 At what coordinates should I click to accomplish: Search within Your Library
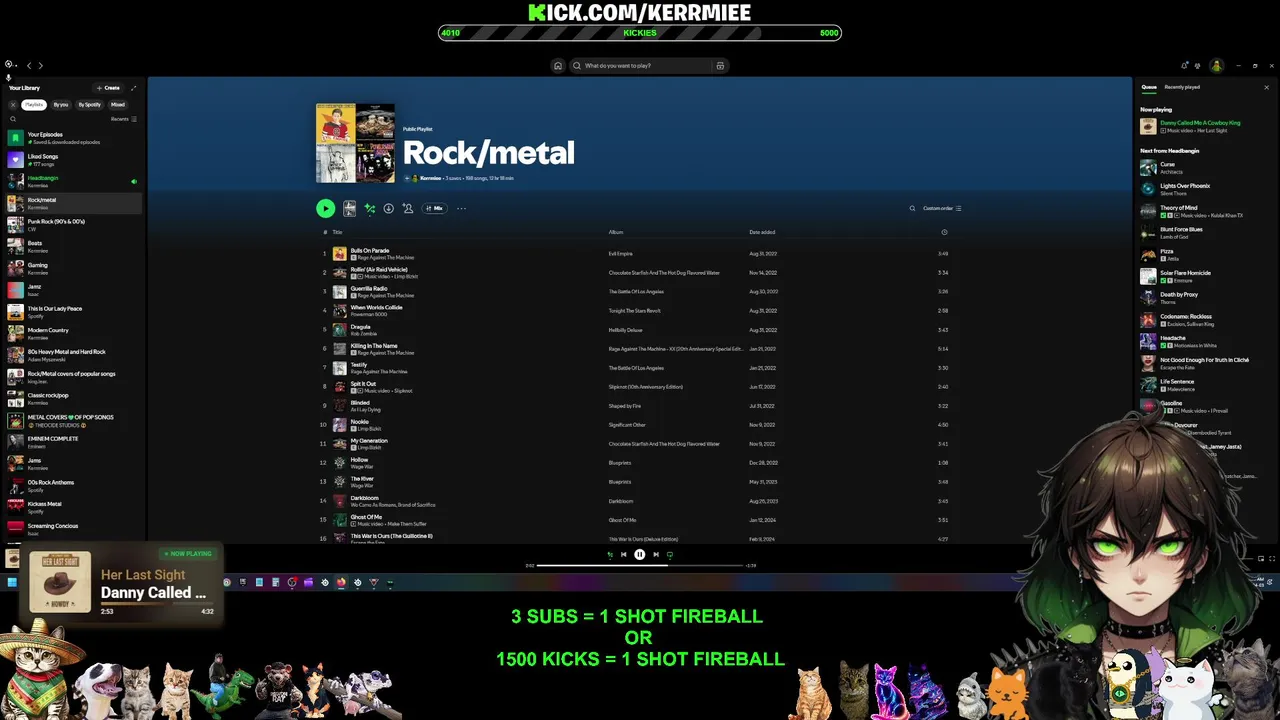click(x=13, y=119)
